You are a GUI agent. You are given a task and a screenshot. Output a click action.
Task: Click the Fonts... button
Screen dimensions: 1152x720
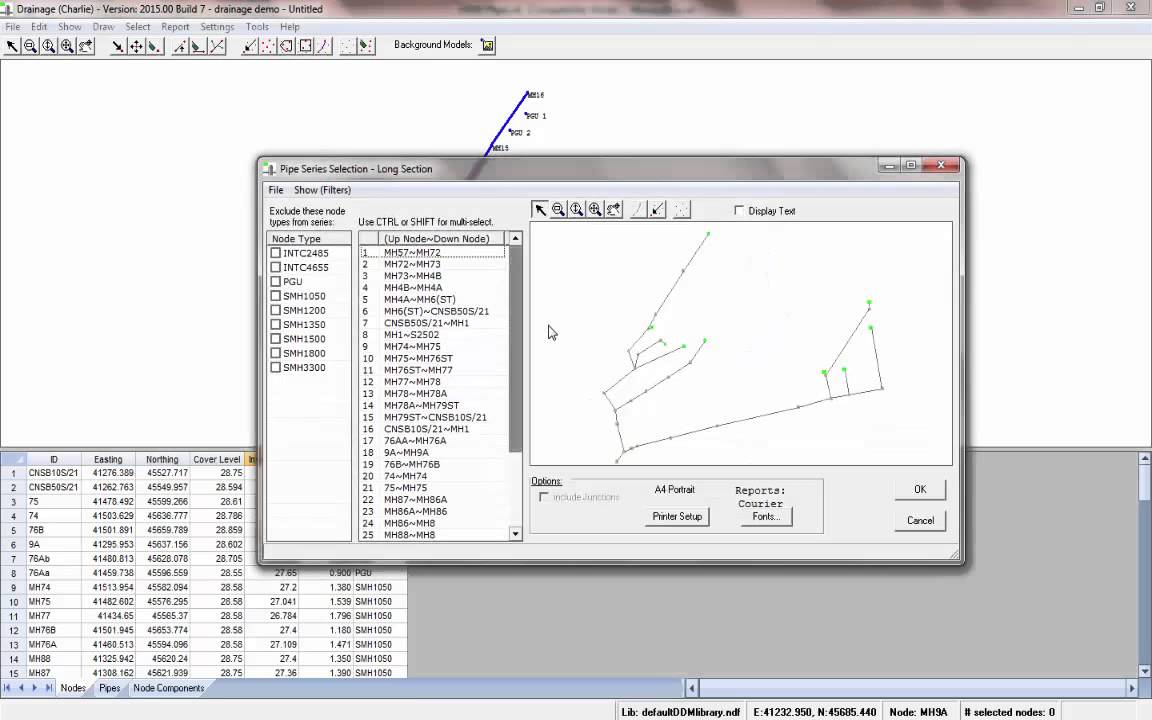[x=766, y=516]
